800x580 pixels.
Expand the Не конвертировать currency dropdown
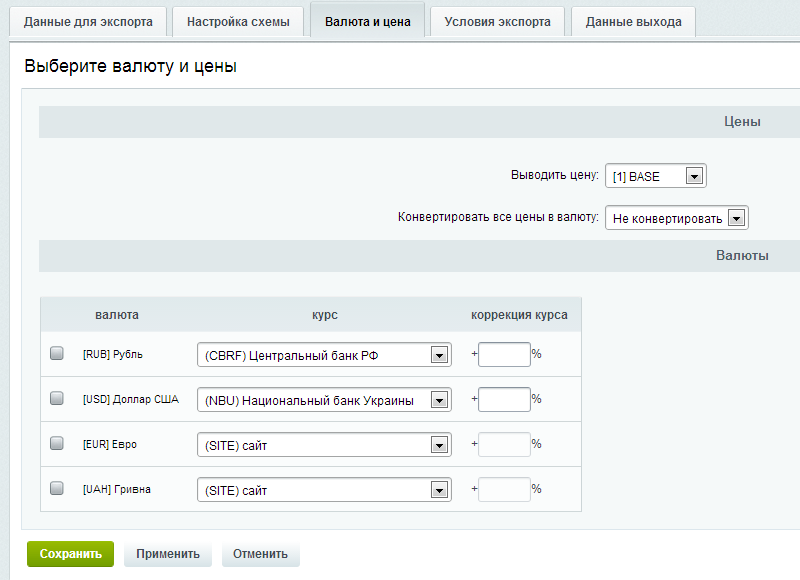[676, 217]
